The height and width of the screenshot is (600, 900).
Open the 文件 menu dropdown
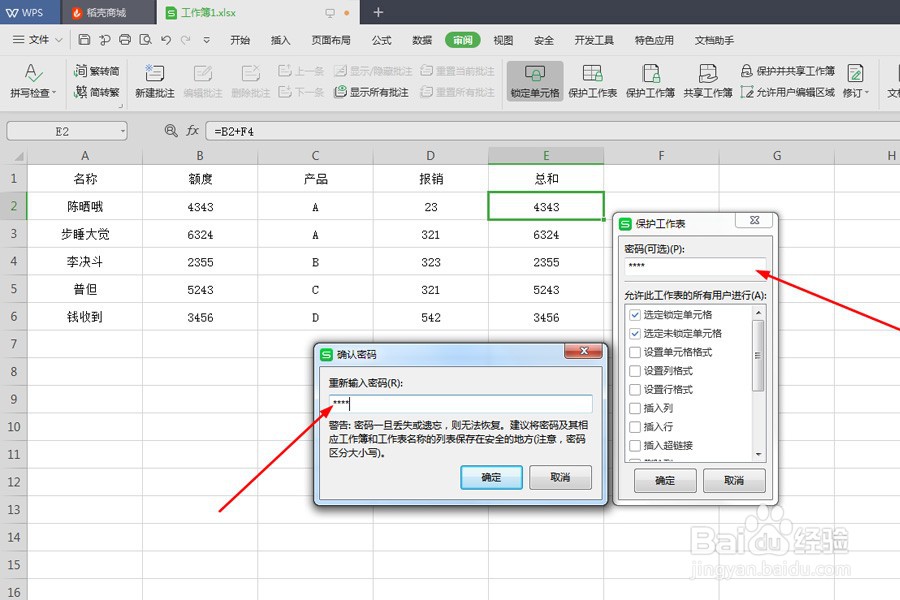point(37,40)
